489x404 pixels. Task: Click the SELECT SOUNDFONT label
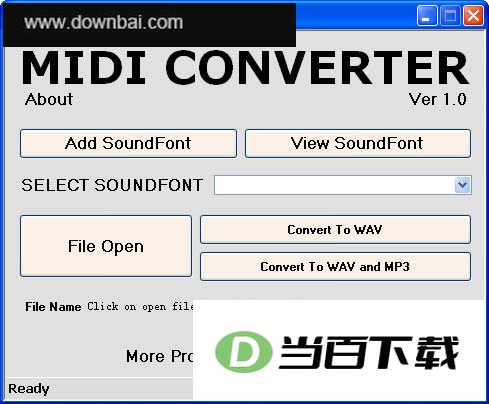click(x=112, y=185)
